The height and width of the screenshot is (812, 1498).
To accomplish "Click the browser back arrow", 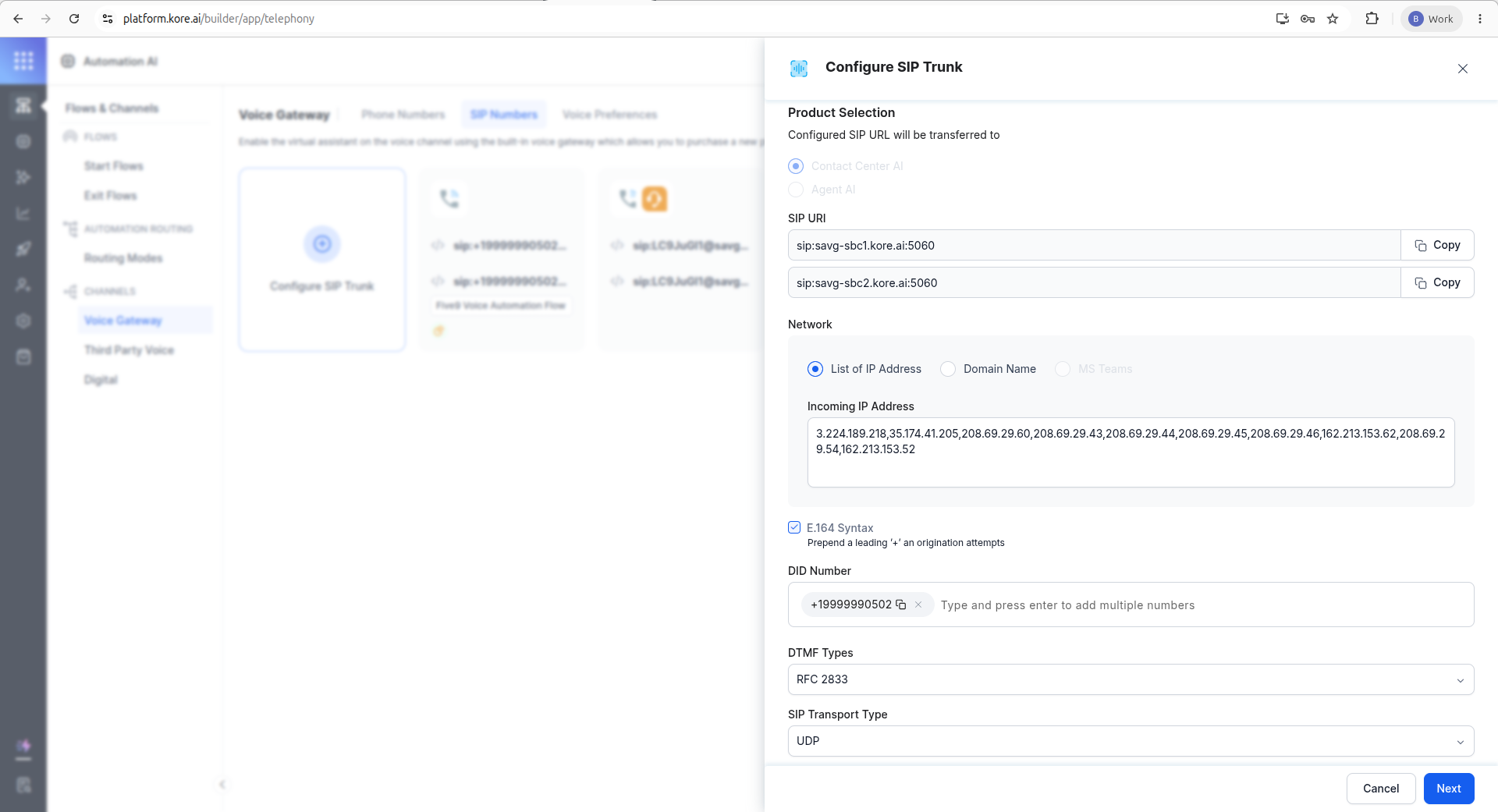I will point(18,19).
